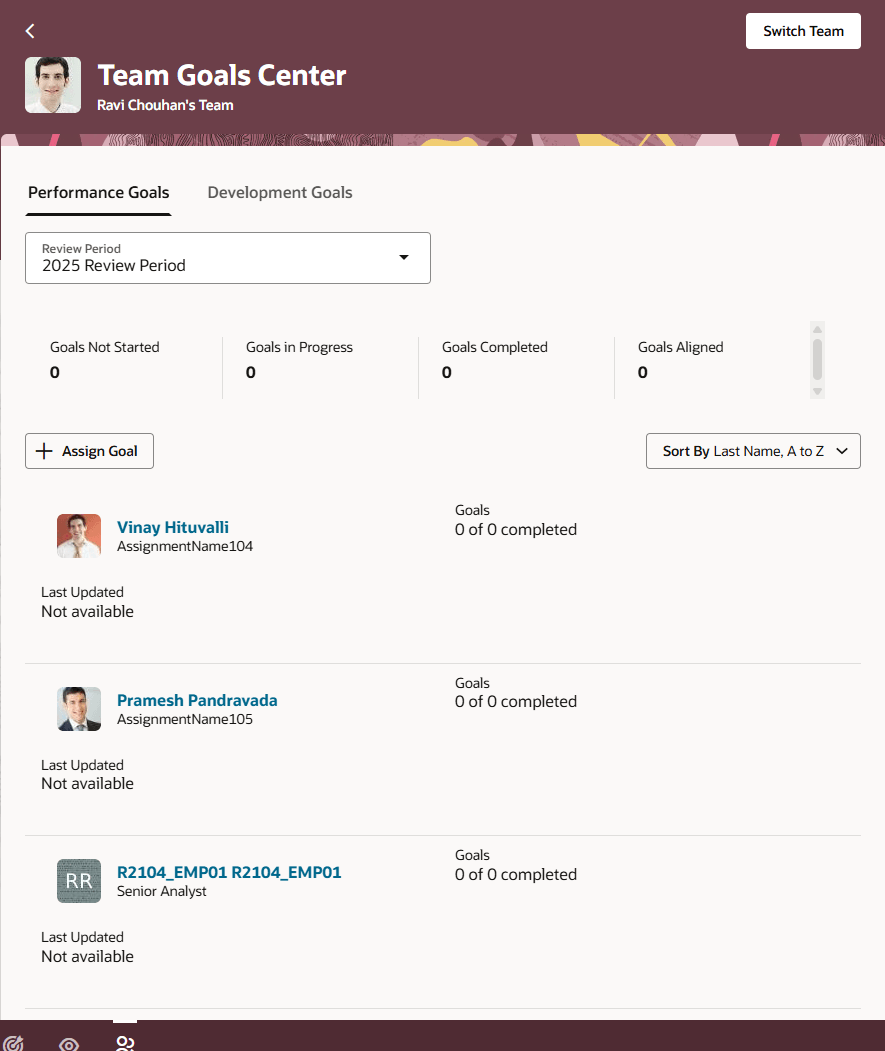Click the vertical scrollbar near Goals Aligned

(x=817, y=360)
